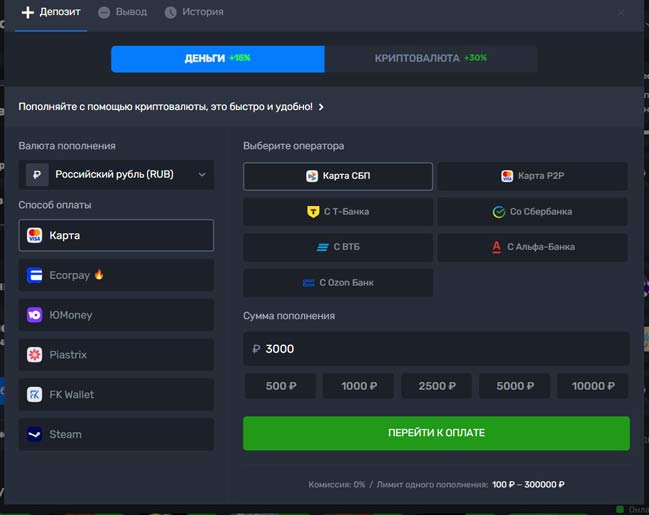Screen dimensions: 649x515
Task: Expand the crypto top-up promo chevron
Action: [x=321, y=106]
